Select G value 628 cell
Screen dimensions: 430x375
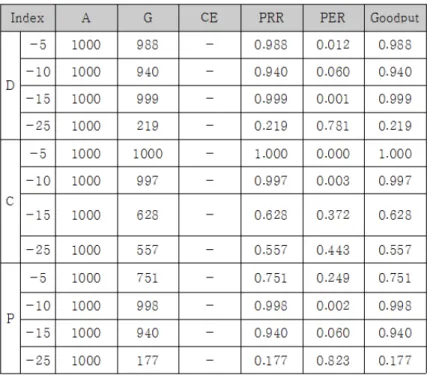tap(148, 215)
